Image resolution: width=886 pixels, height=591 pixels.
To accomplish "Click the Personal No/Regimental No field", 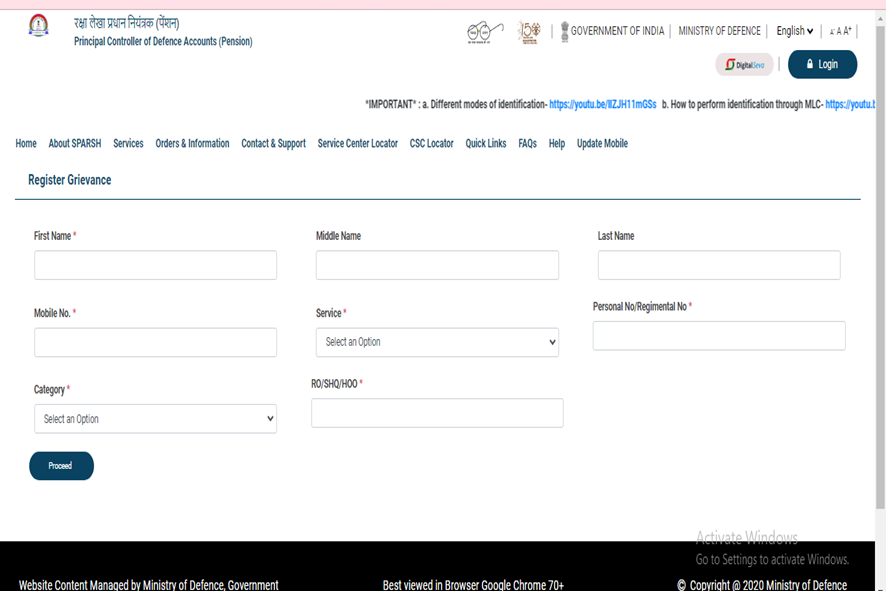I will pos(719,336).
